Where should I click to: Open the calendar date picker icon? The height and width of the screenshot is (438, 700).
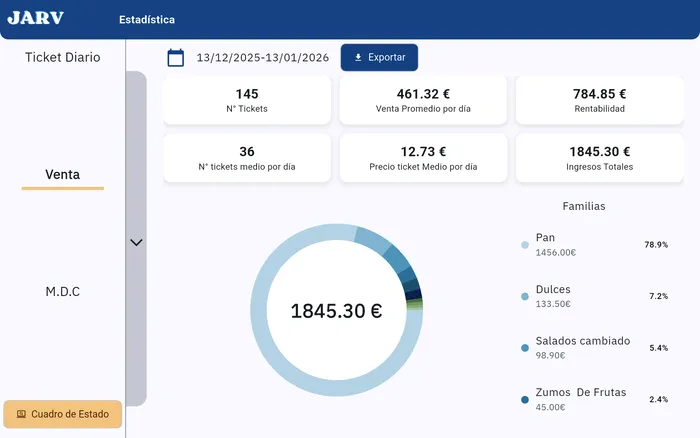pos(176,58)
